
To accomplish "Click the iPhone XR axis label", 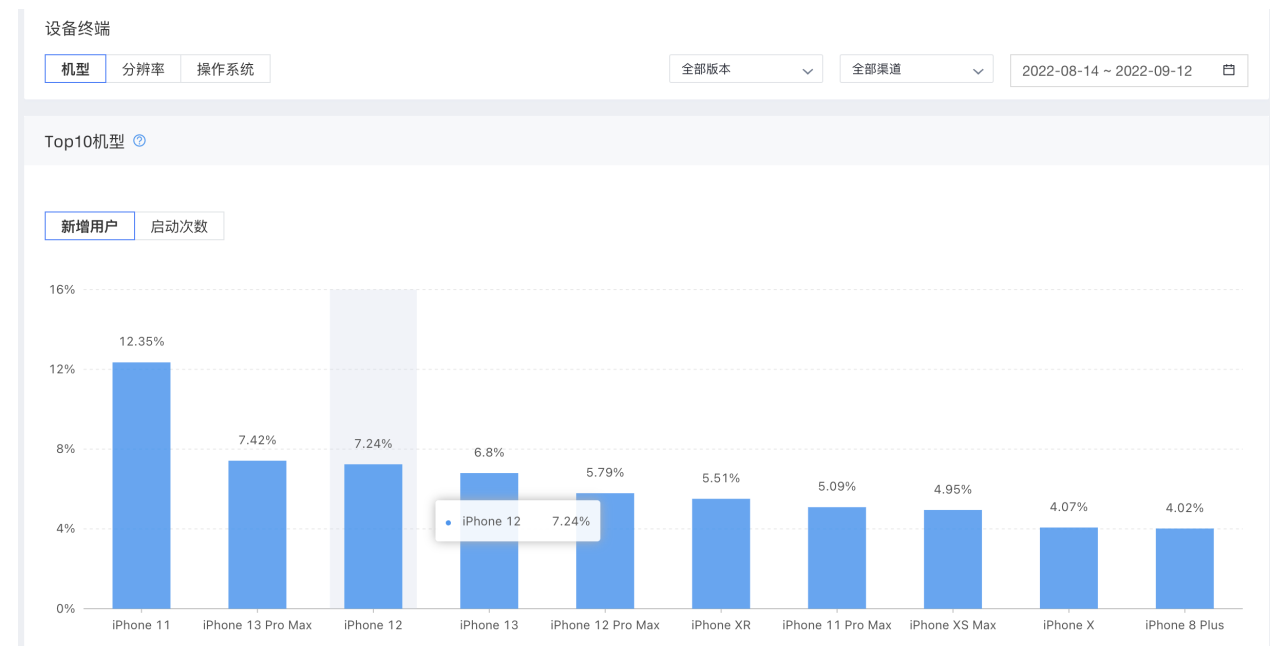I will tap(721, 625).
